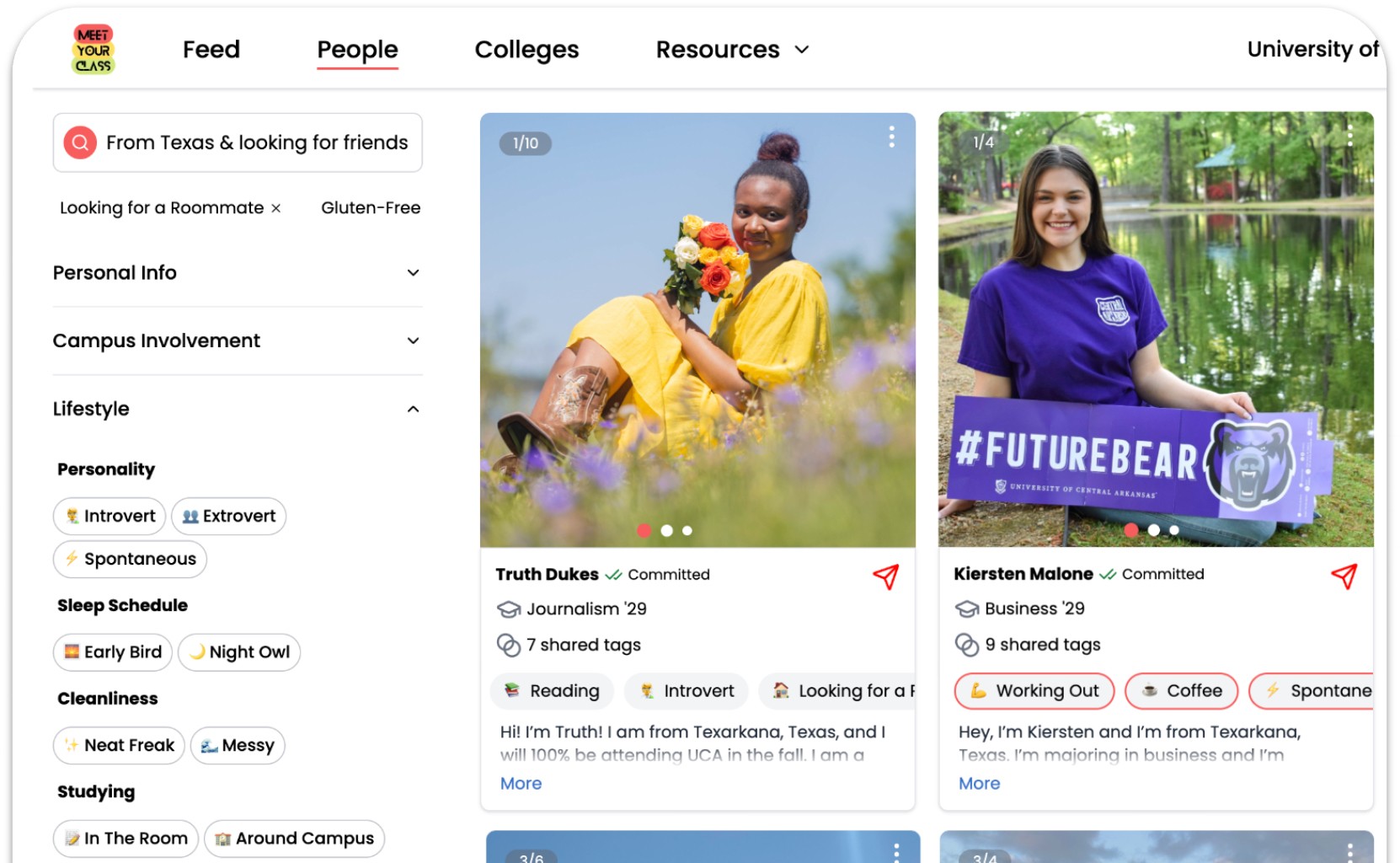Click the shared tags icon beside 7 shared tags
Screen dimensions: 1400x863
(509, 646)
